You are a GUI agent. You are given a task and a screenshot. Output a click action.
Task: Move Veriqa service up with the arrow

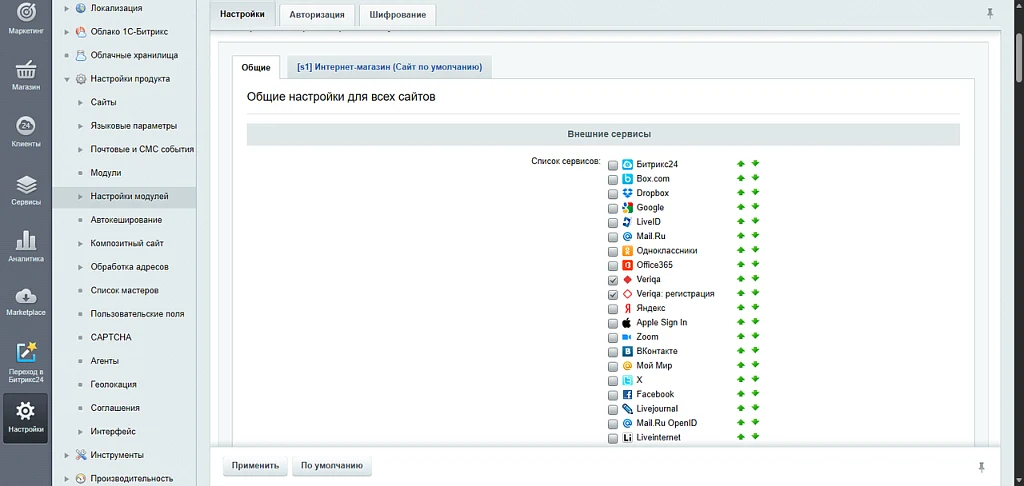coord(741,279)
